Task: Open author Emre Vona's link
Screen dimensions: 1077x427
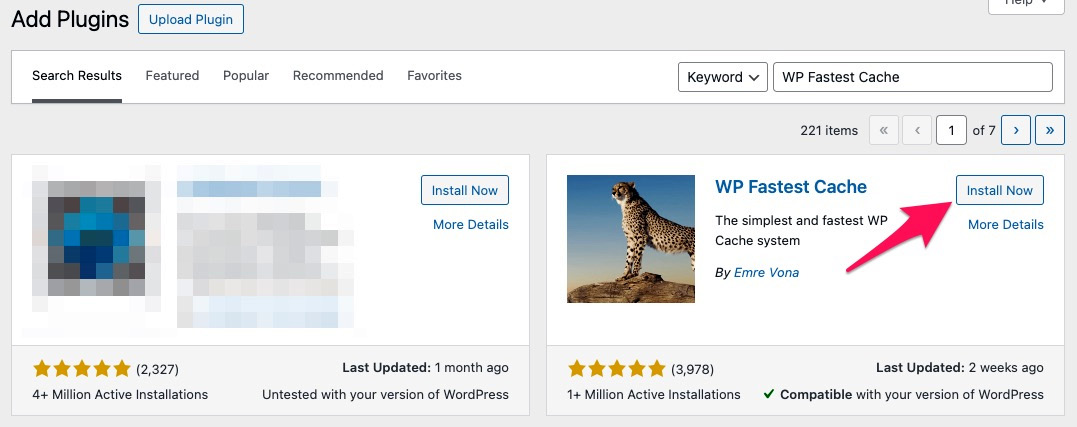Action: pyautogui.click(x=767, y=273)
